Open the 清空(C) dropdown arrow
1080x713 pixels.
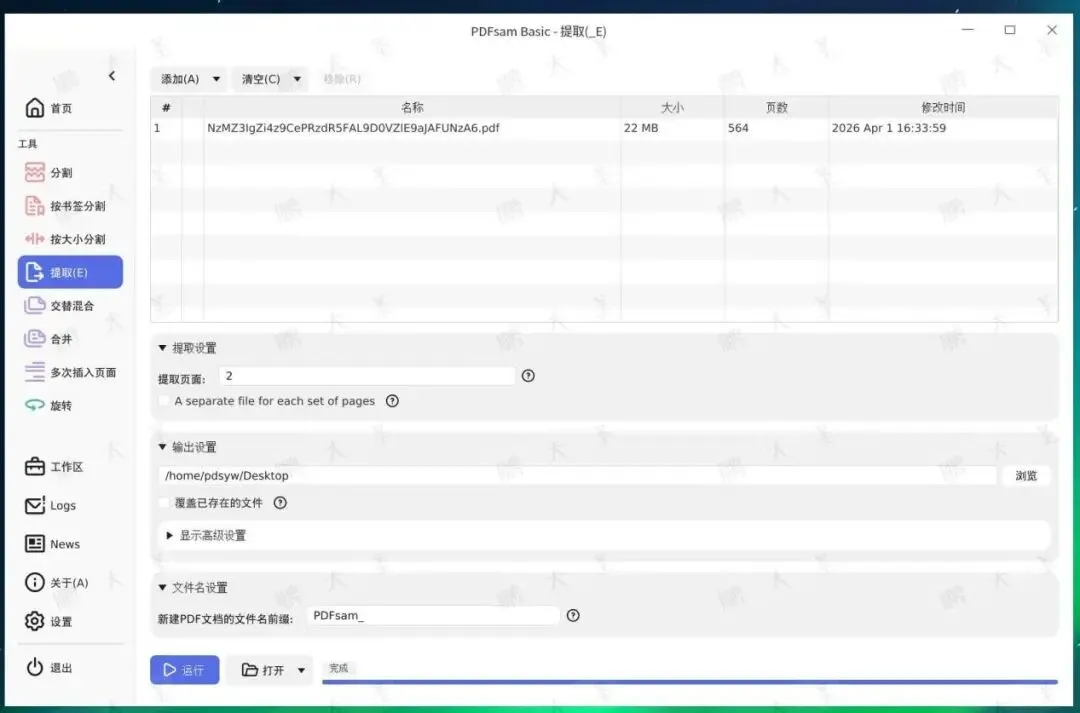pos(297,79)
